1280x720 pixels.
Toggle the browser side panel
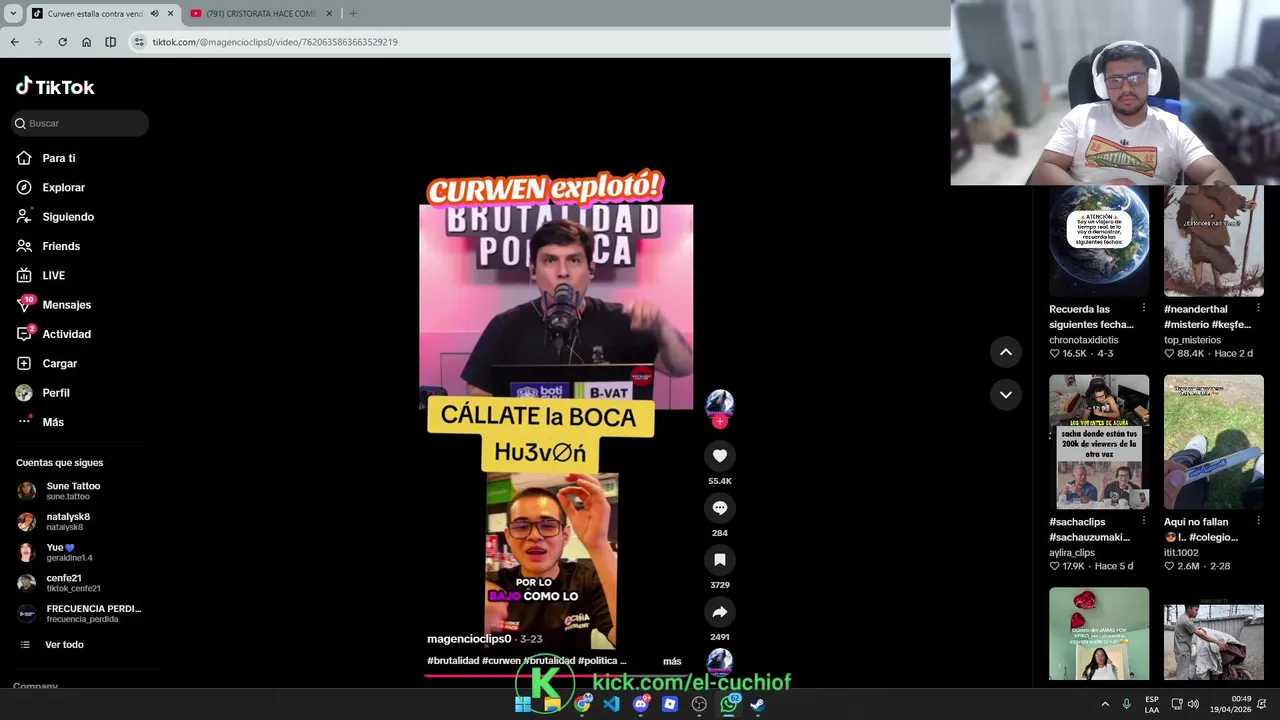[110, 42]
